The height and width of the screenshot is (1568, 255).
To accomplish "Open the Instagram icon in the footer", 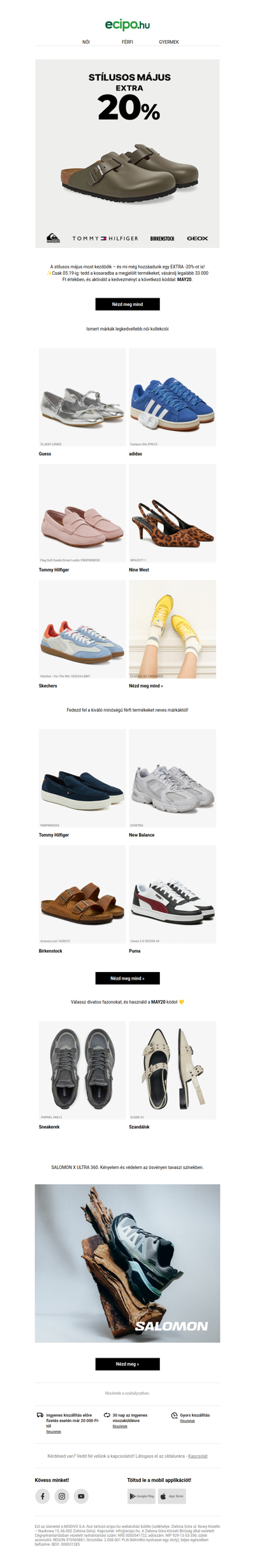I will pyautogui.click(x=62, y=1495).
